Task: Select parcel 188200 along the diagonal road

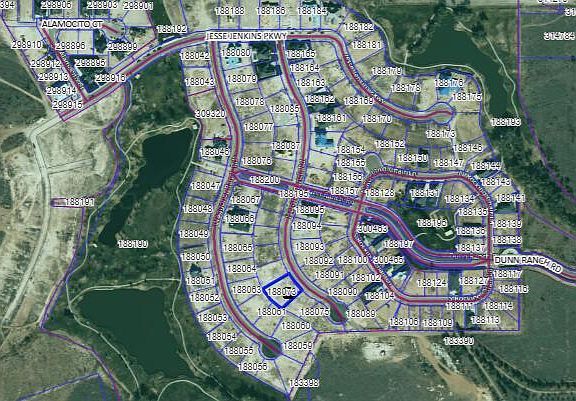Action: coord(264,180)
